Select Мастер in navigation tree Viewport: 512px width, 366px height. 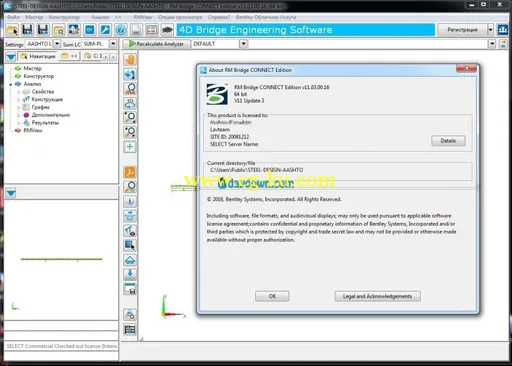pyautogui.click(x=32, y=68)
